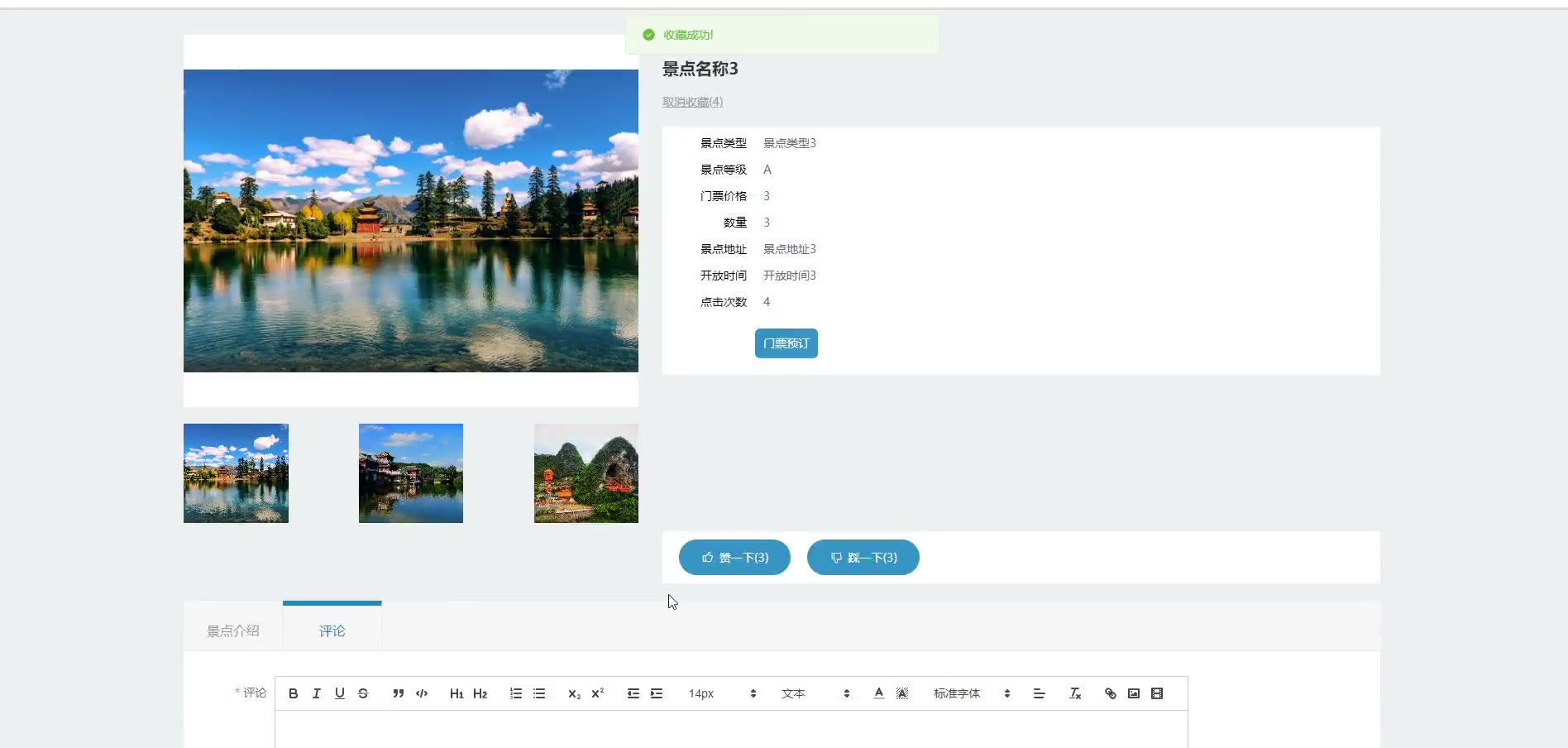Open the text alignment options
This screenshot has height=748, width=1568.
tap(1040, 693)
